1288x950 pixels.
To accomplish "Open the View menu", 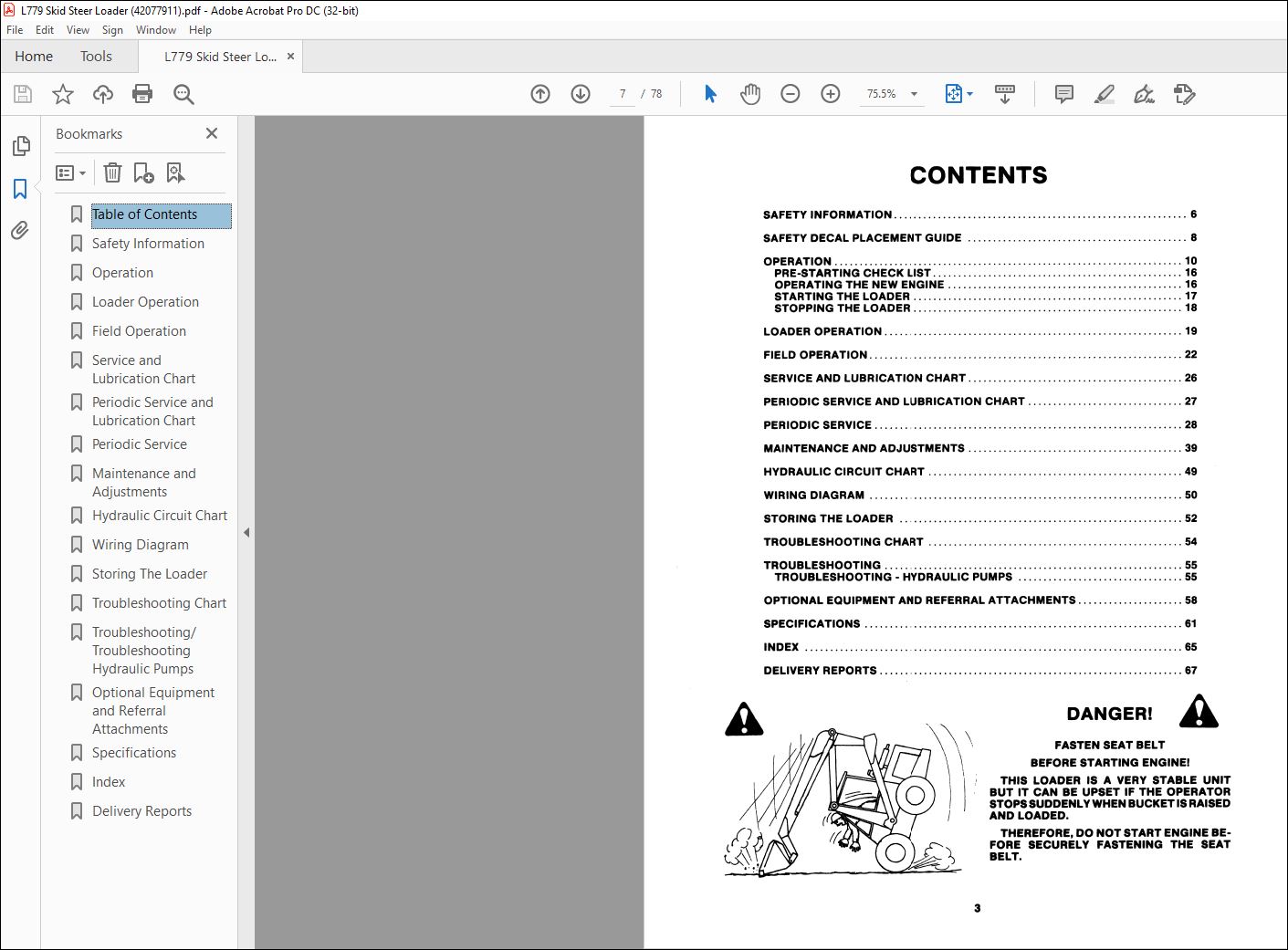I will [x=79, y=30].
